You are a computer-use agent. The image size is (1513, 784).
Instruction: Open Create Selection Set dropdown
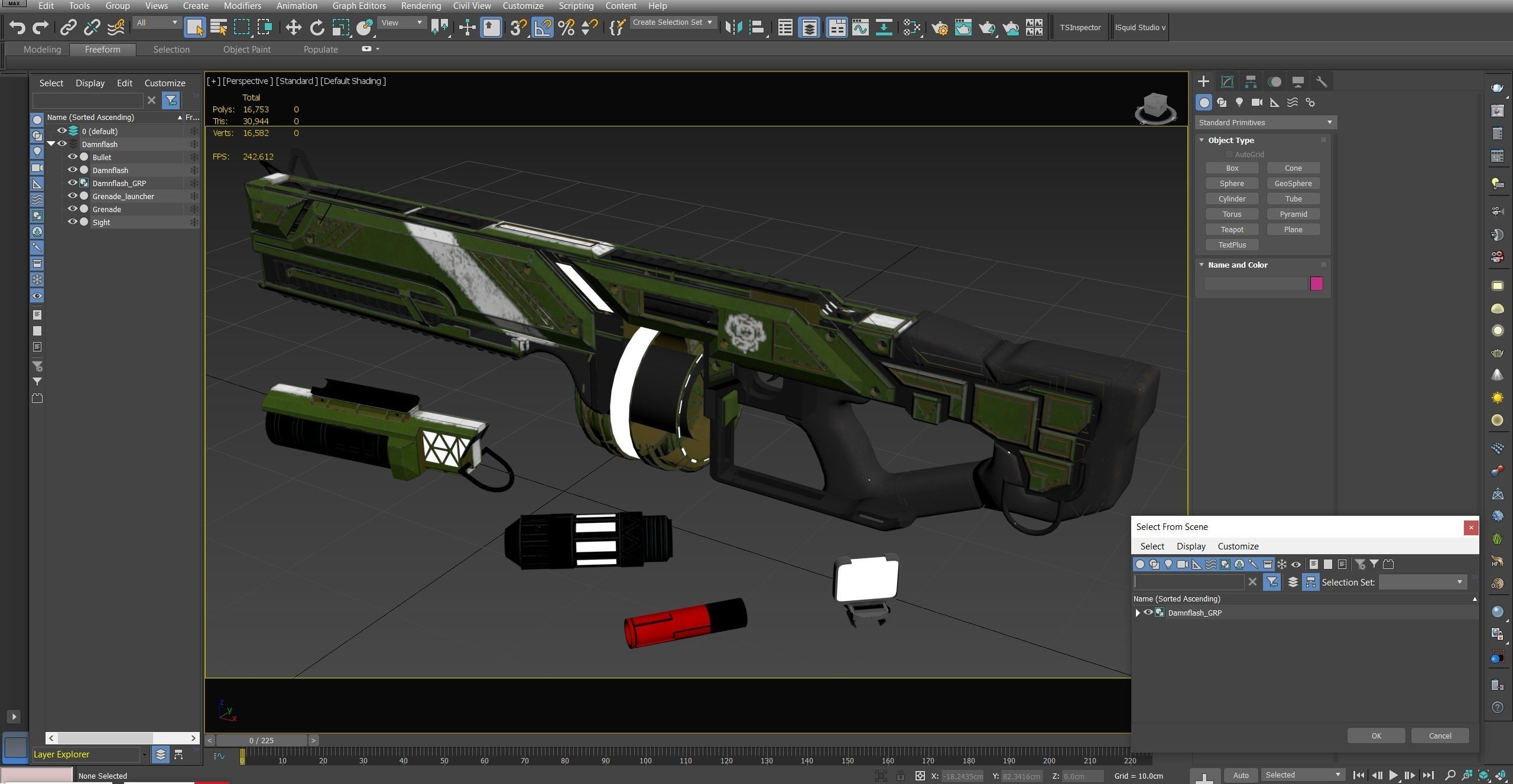point(673,22)
